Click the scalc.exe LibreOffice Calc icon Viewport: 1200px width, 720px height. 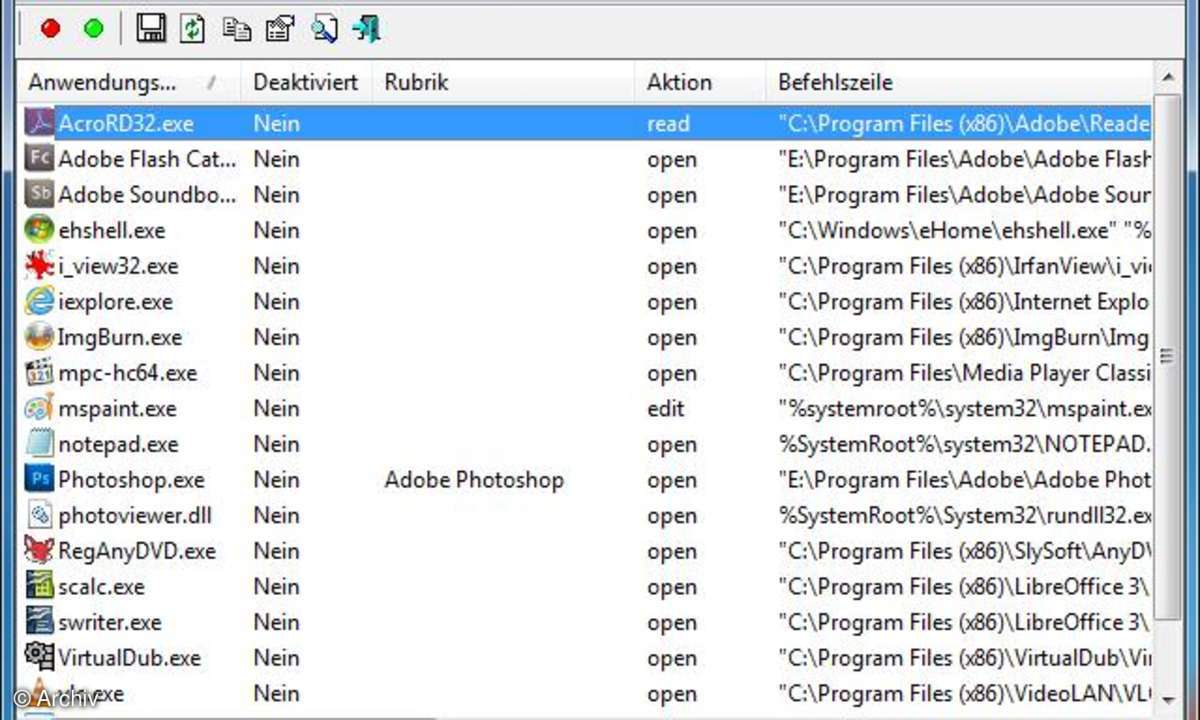point(39,587)
